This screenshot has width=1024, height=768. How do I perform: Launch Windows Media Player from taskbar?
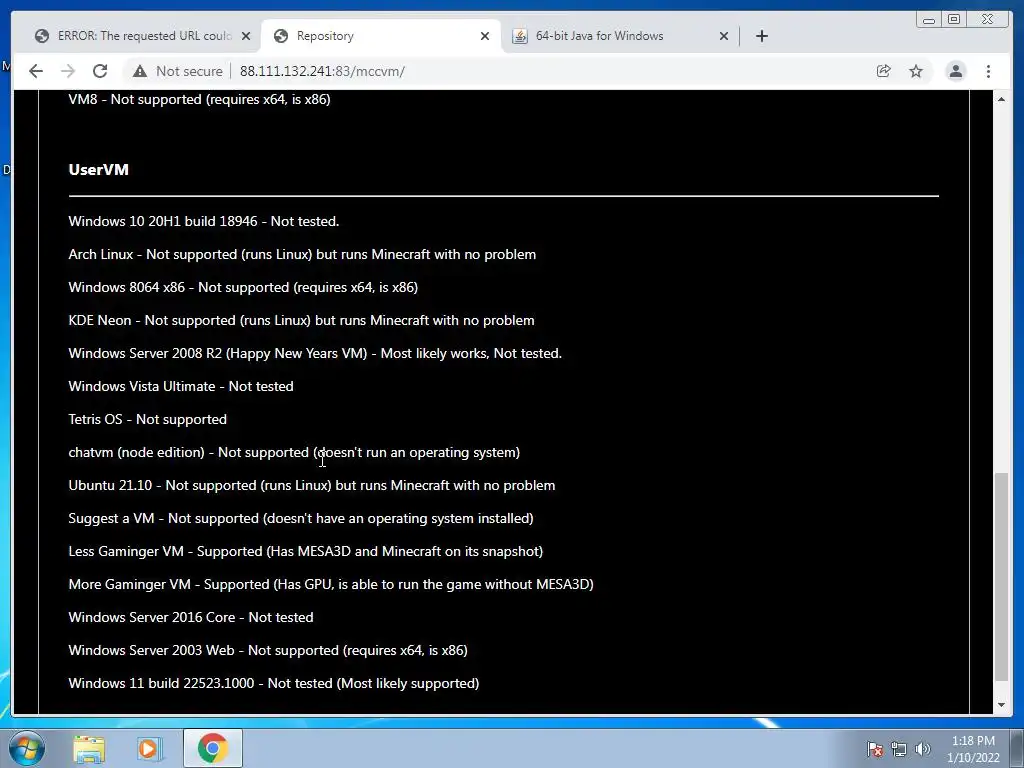click(150, 749)
